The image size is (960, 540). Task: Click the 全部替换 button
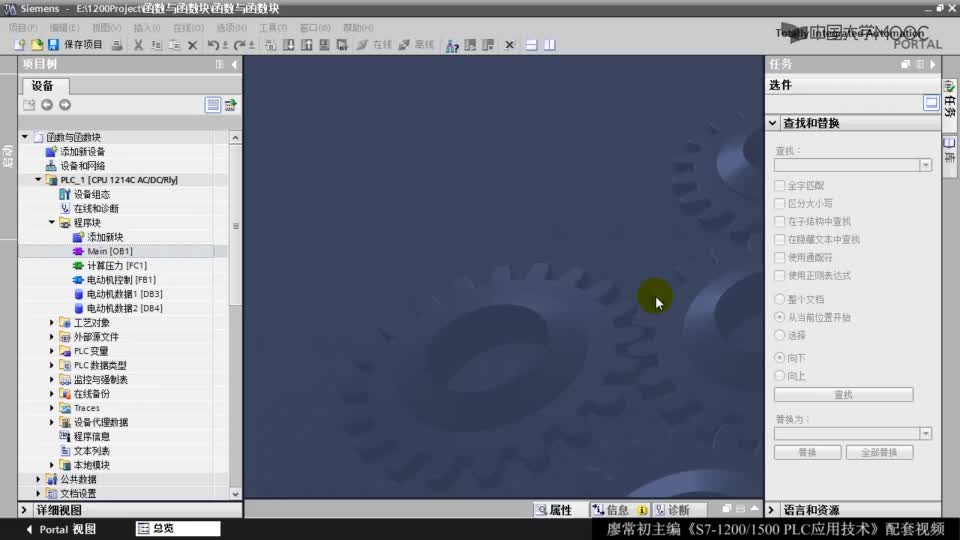[879, 452]
